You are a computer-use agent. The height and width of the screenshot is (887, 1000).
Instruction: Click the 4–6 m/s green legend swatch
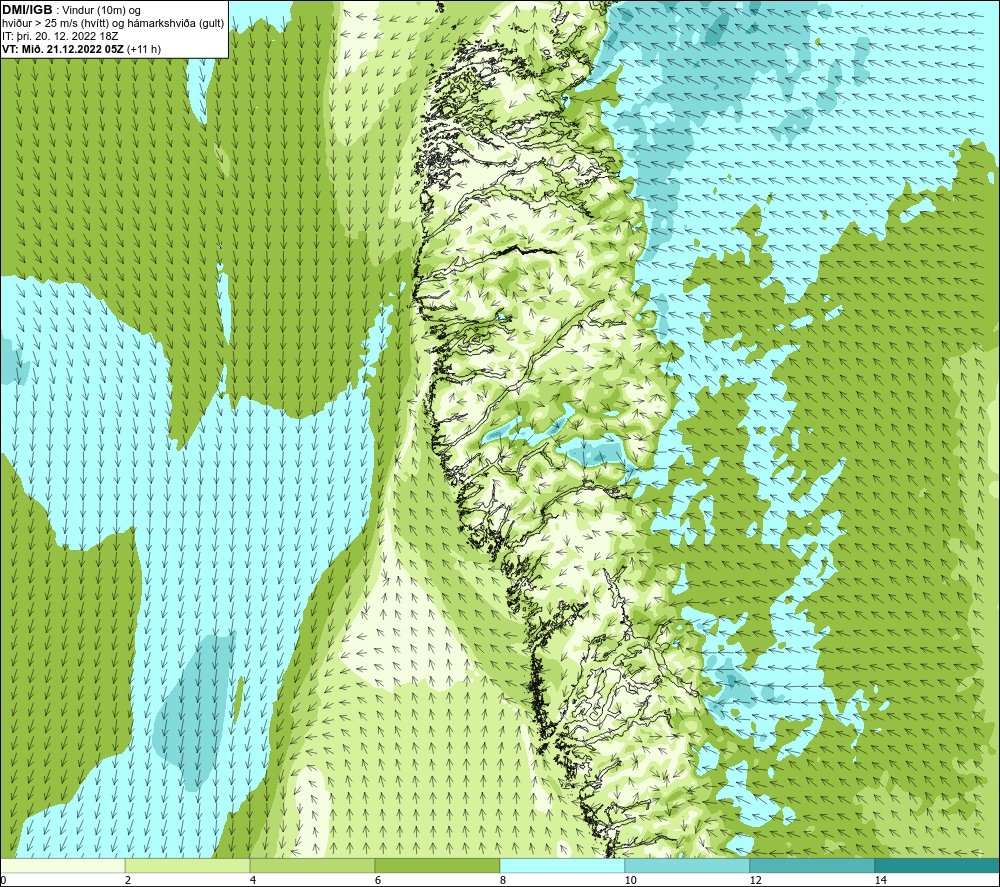pyautogui.click(x=312, y=865)
